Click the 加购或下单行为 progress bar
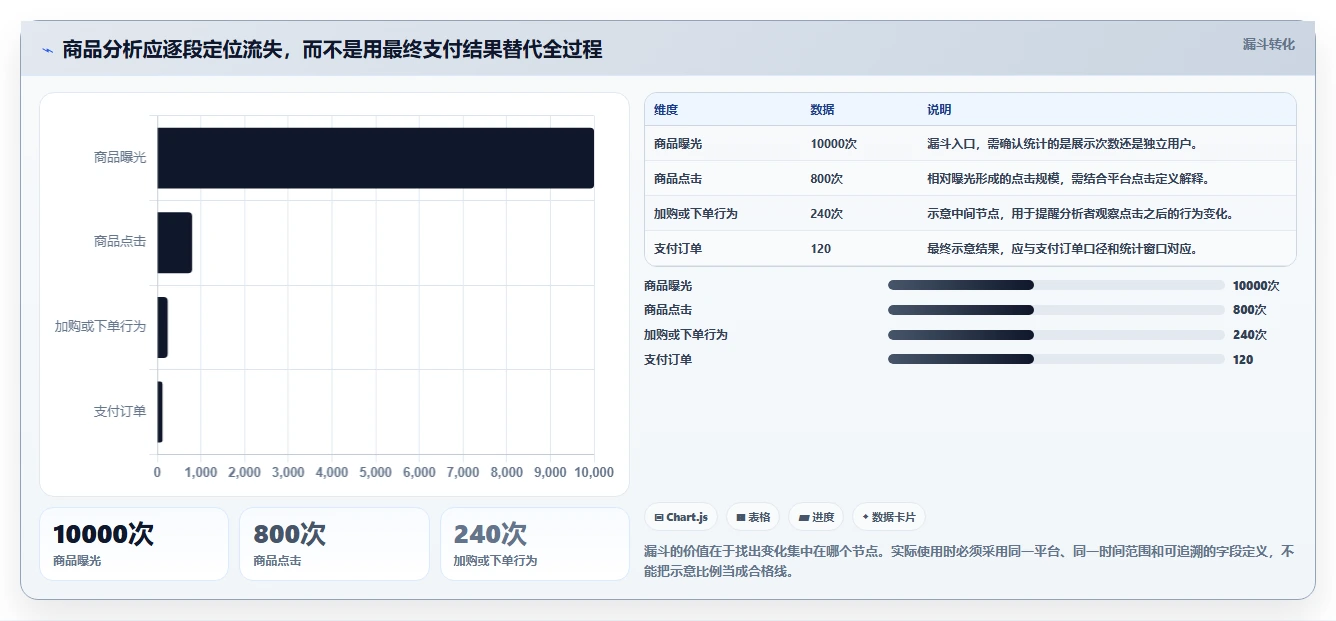The width and height of the screenshot is (1336, 621). [1056, 335]
